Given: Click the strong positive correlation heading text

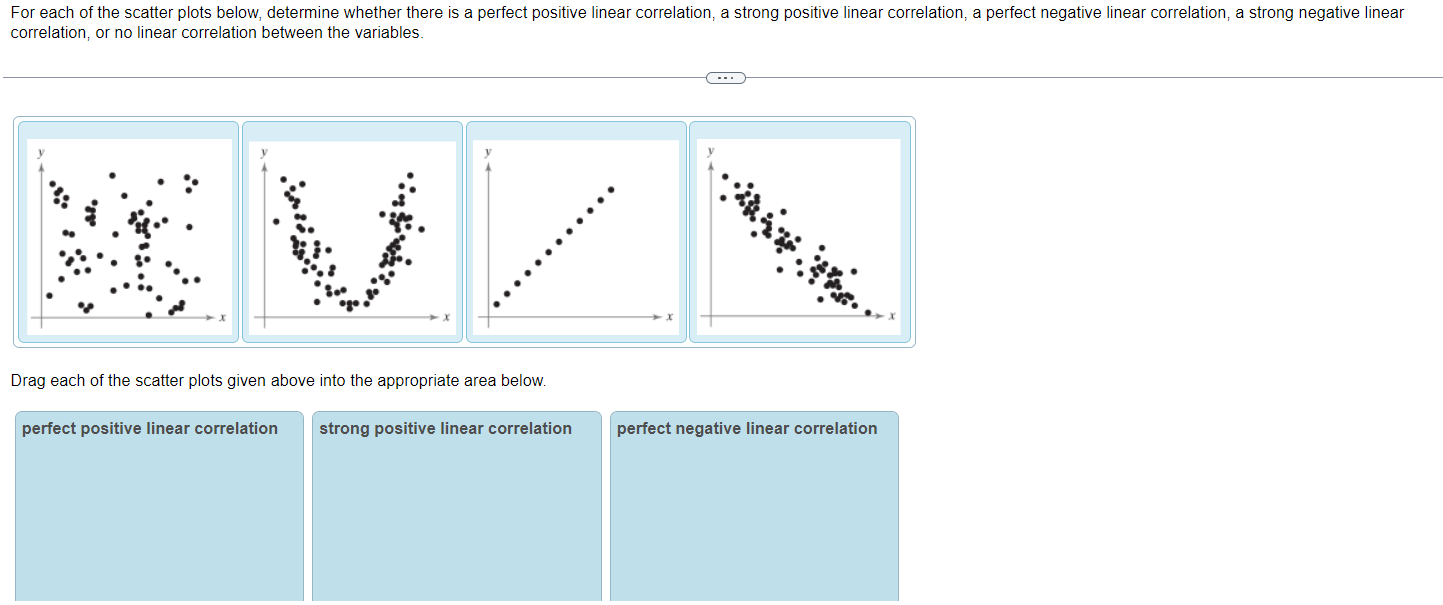Looking at the screenshot, I should click(444, 428).
